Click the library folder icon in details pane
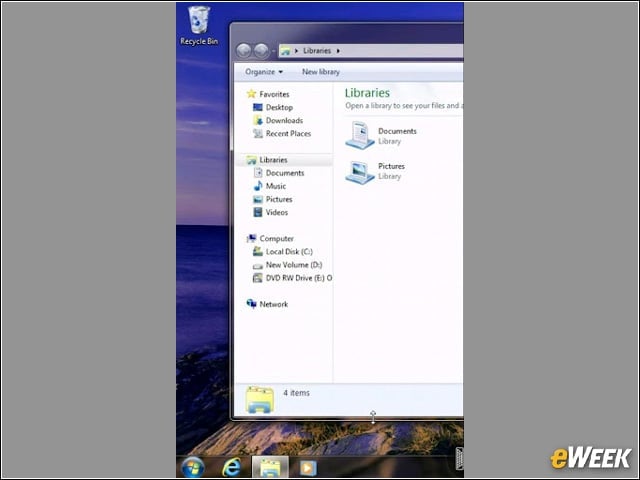This screenshot has height=480, width=640. click(x=260, y=400)
